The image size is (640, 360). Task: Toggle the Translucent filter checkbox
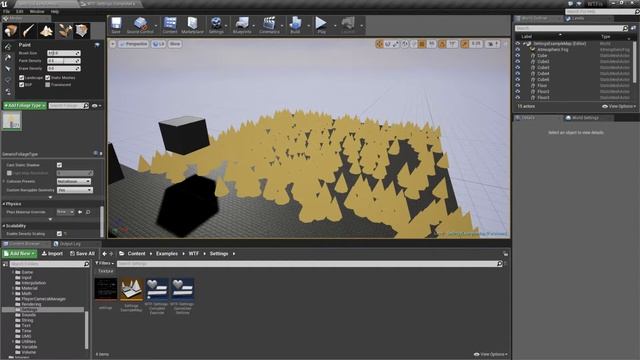(48, 84)
